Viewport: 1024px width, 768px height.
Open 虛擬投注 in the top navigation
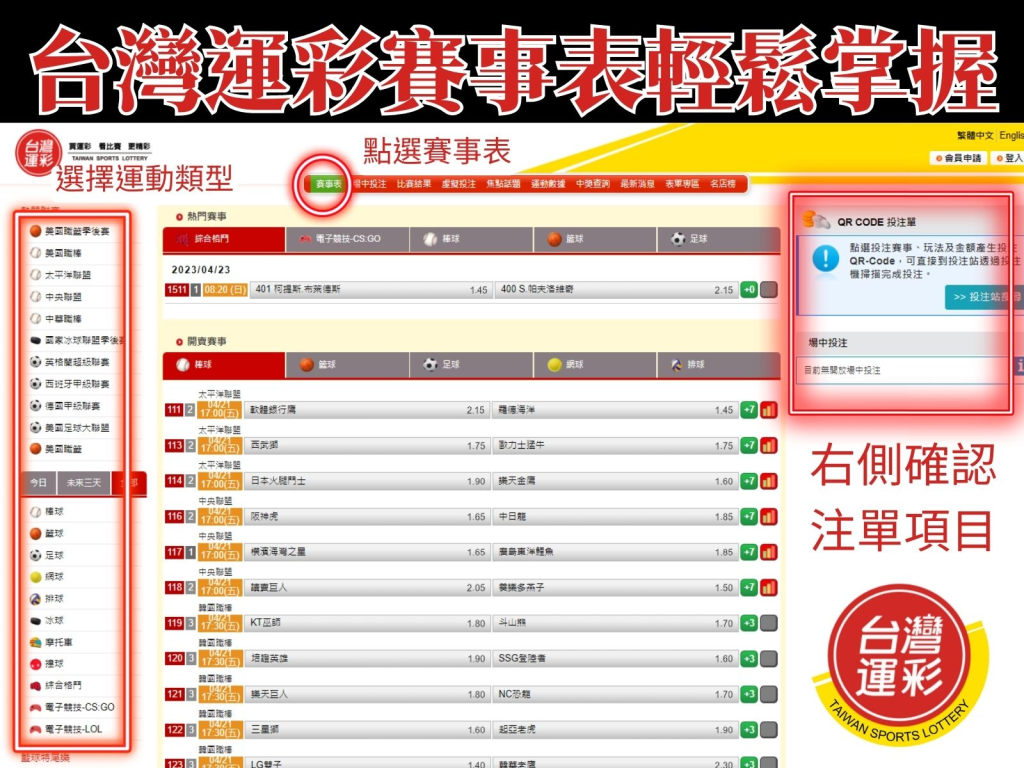pyautogui.click(x=458, y=184)
